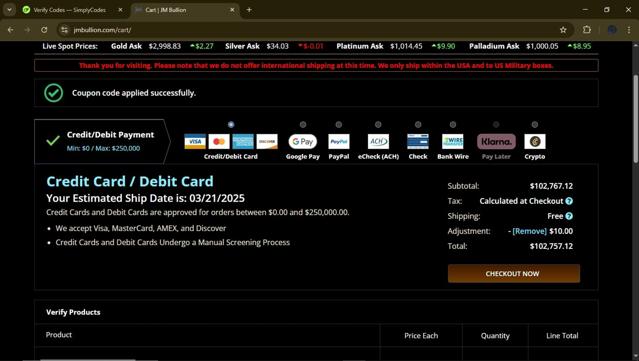Click the MasterCard icon
The height and width of the screenshot is (361, 639).
219,141
